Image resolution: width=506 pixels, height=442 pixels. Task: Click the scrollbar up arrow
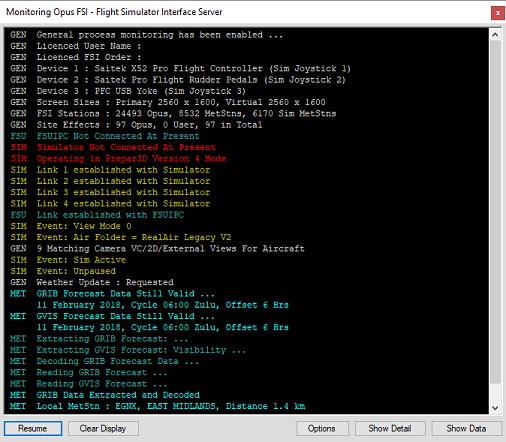(495, 35)
